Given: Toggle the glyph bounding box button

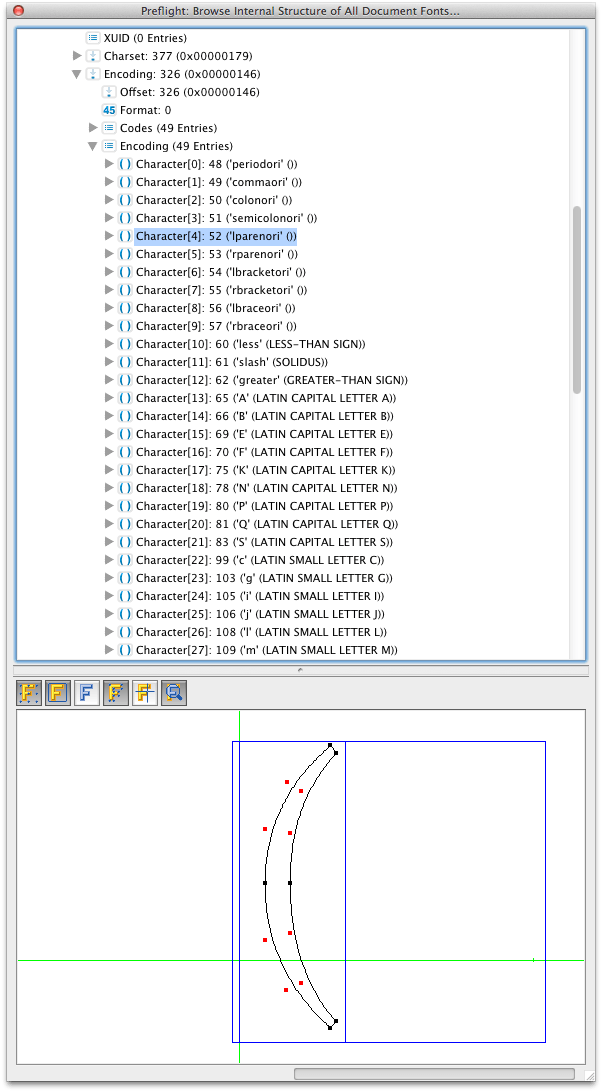Looking at the screenshot, I should coord(58,693).
